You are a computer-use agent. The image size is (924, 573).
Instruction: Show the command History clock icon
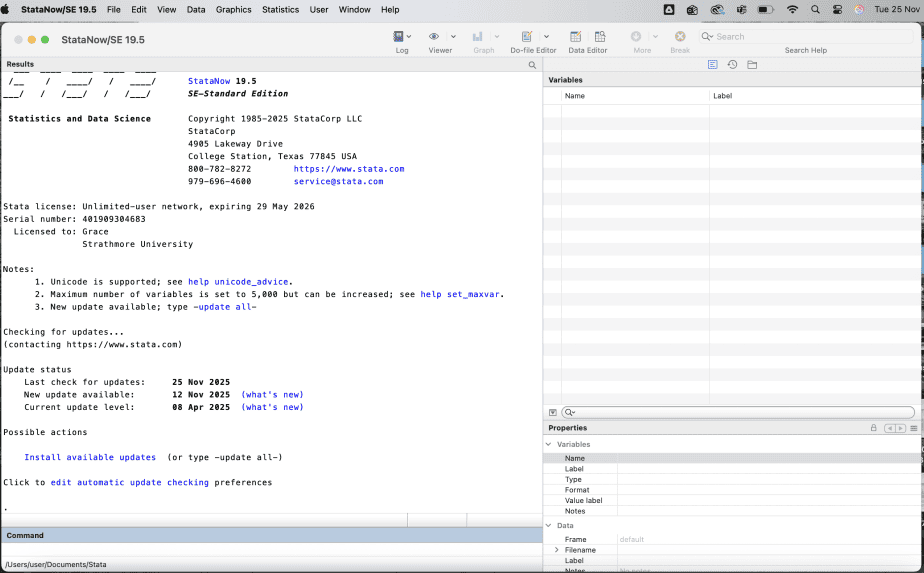(x=732, y=64)
